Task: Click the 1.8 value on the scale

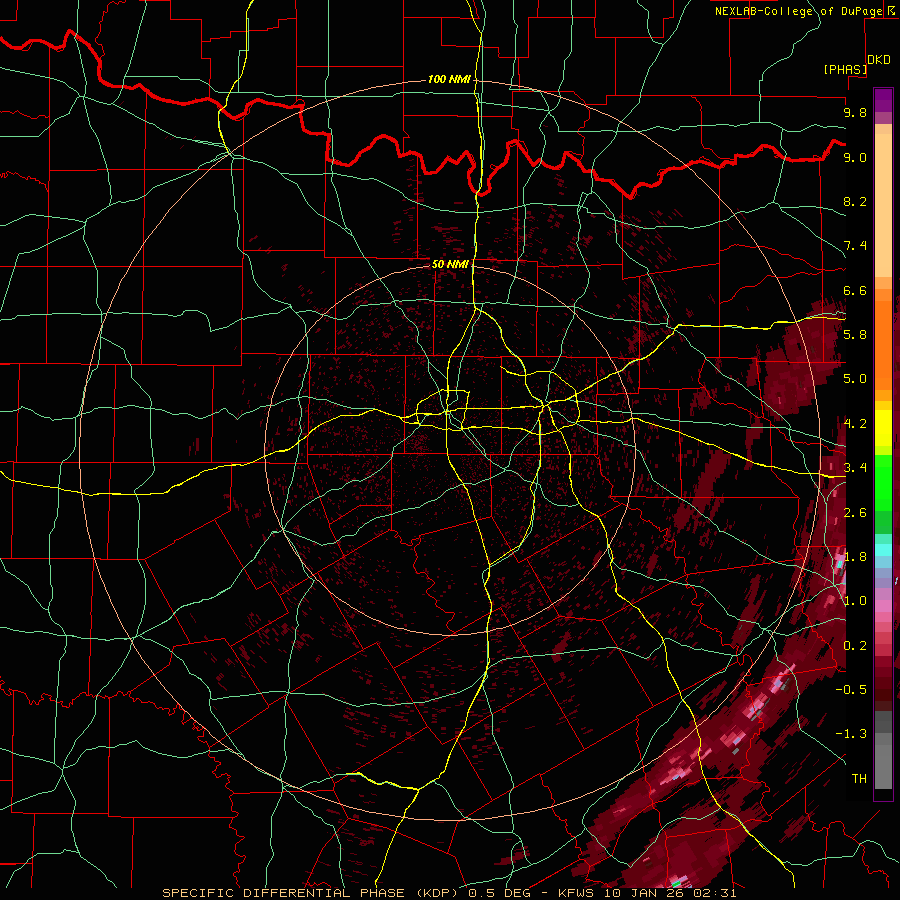Action: pyautogui.click(x=855, y=557)
